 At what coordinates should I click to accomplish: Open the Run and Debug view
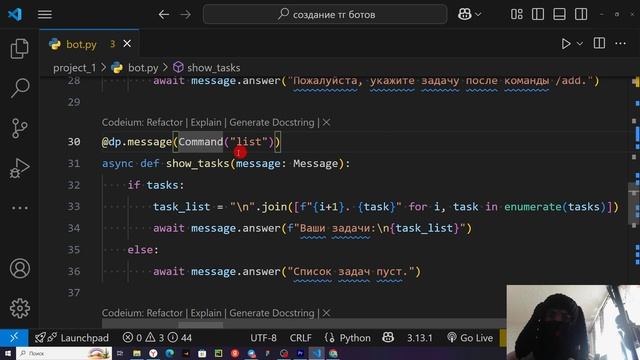point(20,168)
